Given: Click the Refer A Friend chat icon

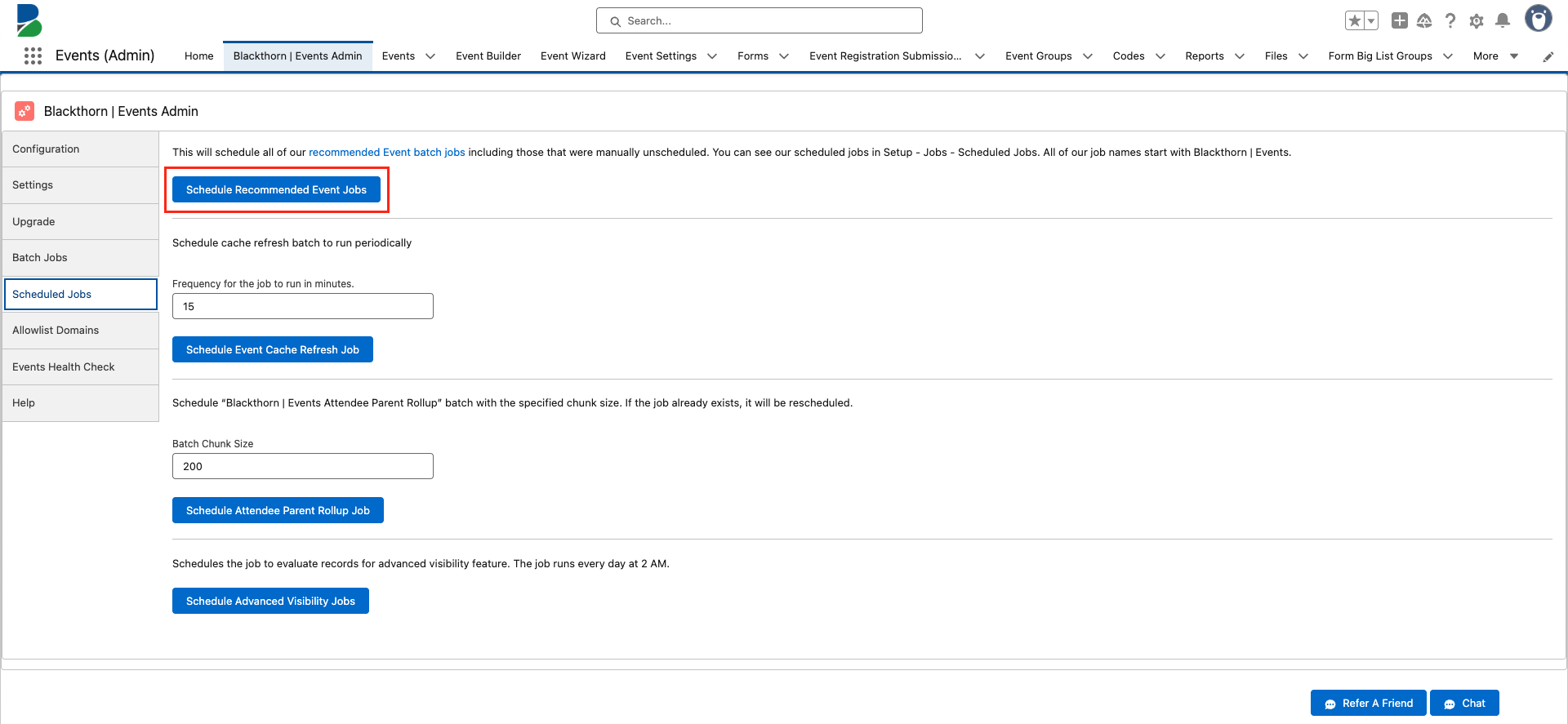Looking at the screenshot, I should pos(1330,704).
